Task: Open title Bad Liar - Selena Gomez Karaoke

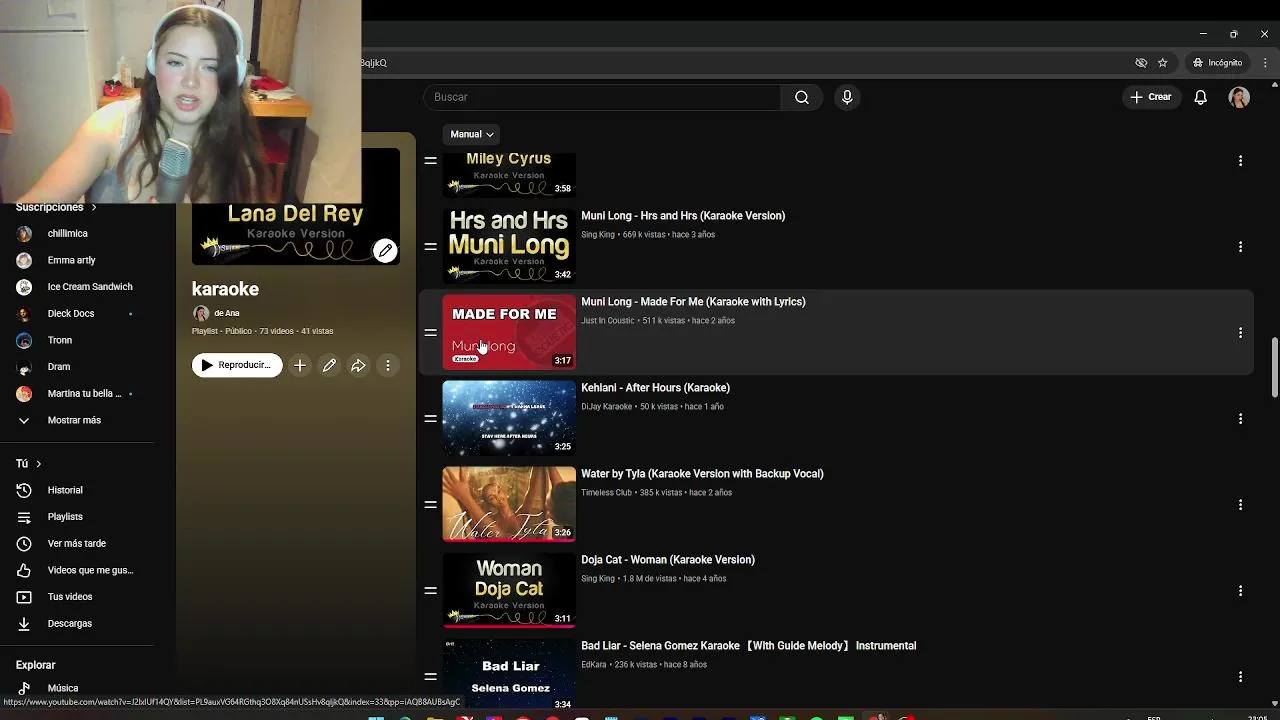Action: 749,646
